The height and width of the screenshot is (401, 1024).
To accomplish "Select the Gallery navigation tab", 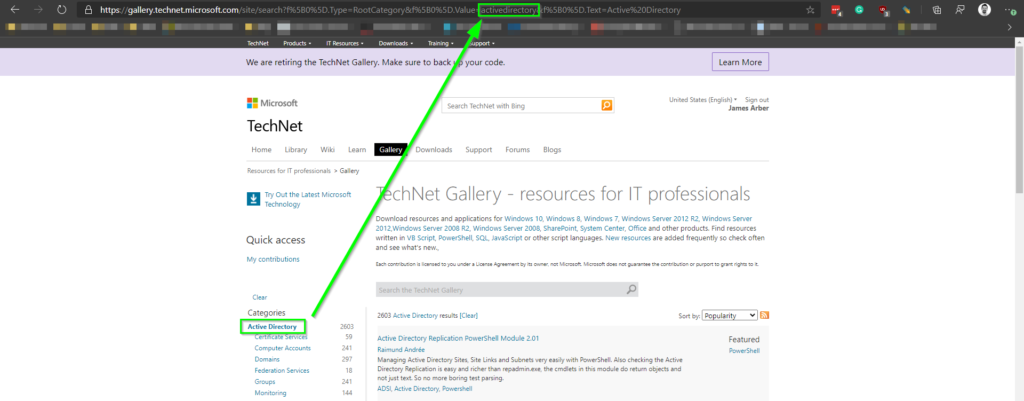I will [391, 150].
